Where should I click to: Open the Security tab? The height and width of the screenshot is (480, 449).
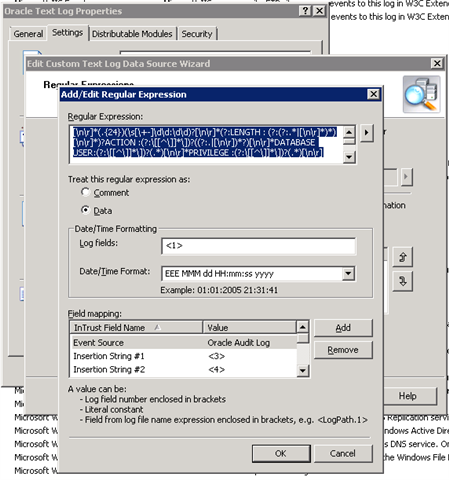[x=197, y=34]
